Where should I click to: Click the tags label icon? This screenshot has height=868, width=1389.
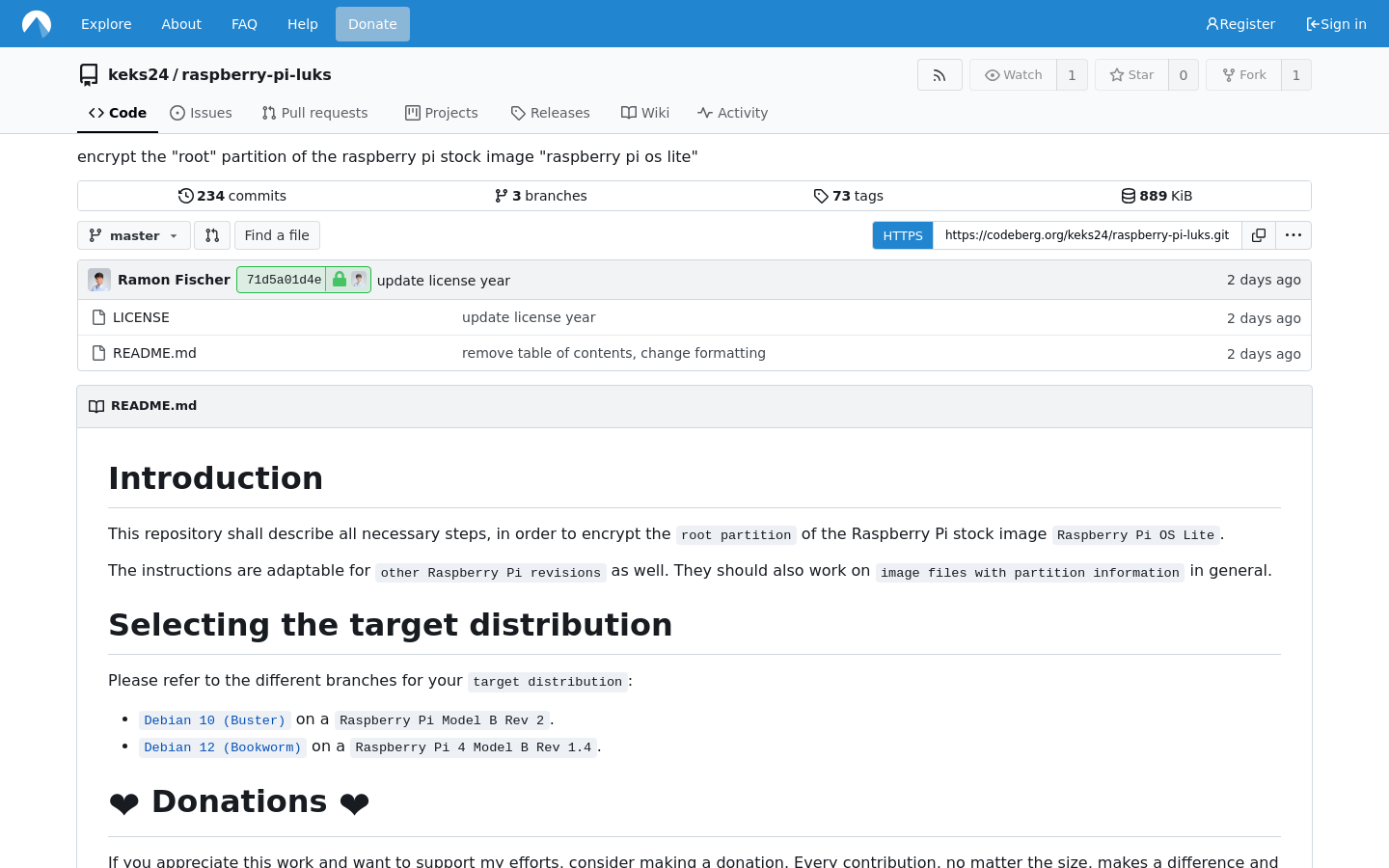[x=821, y=196]
